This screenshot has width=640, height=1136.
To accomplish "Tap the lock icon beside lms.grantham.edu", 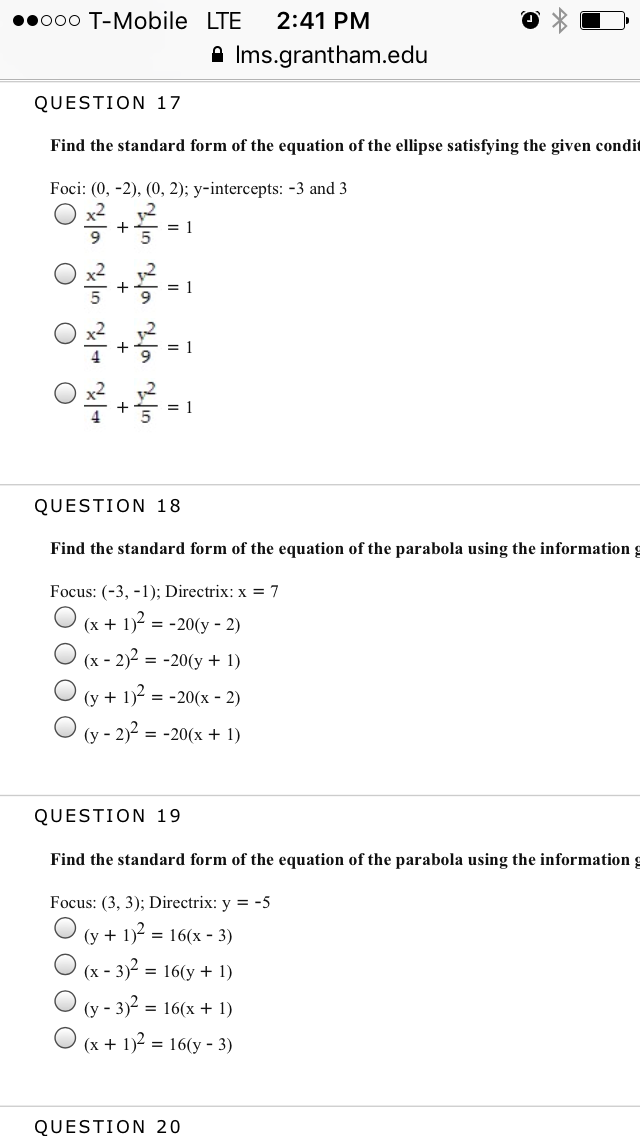I will point(216,55).
